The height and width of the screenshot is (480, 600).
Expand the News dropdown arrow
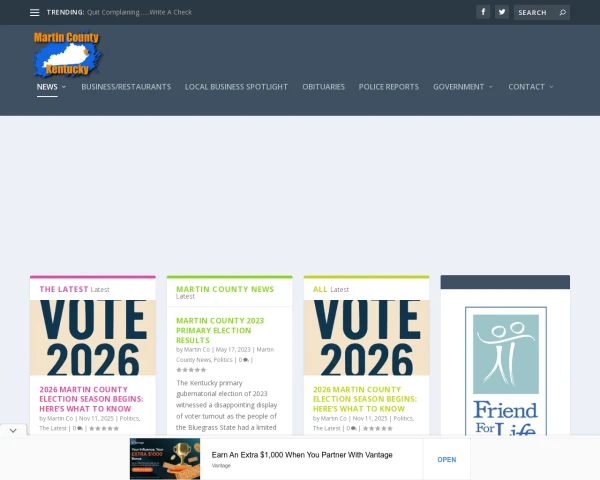[64, 87]
